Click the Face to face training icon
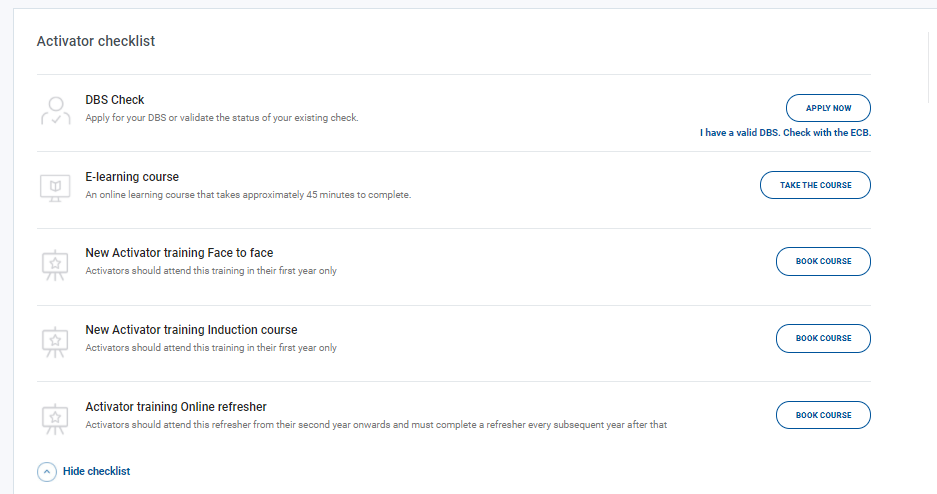This screenshot has width=937, height=494. pos(55,264)
